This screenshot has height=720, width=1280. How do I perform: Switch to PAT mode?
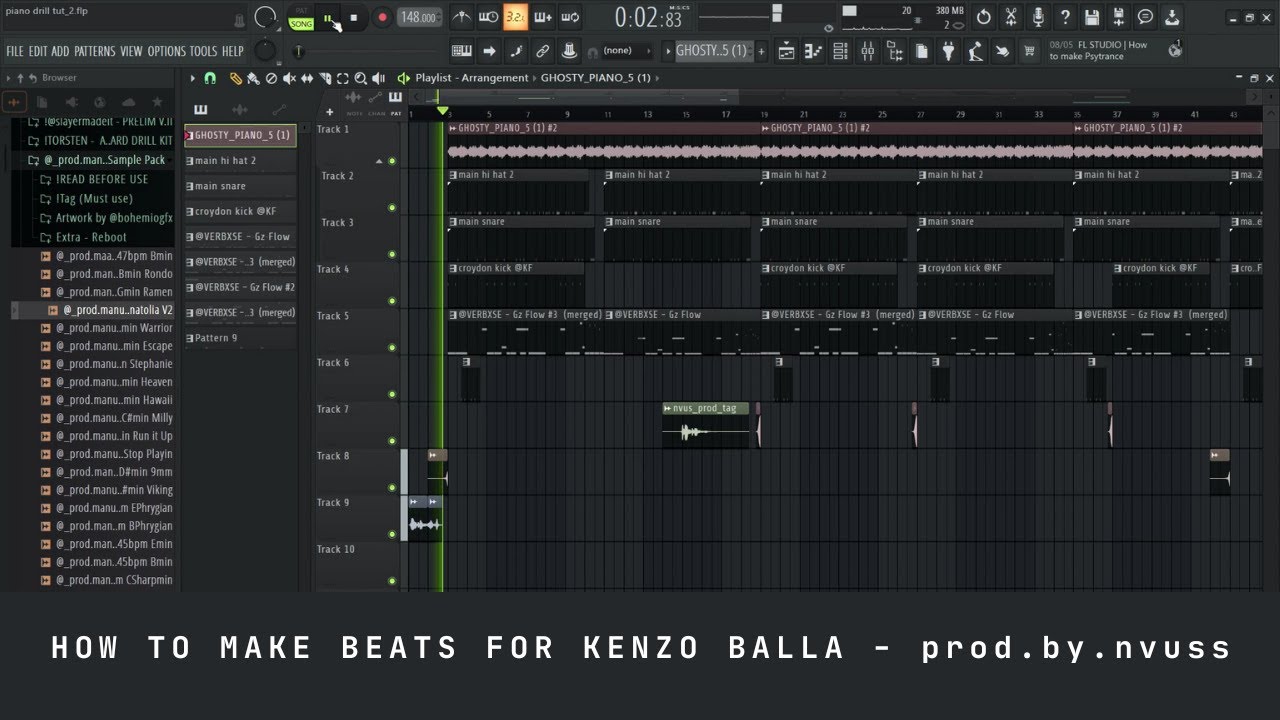point(301,11)
